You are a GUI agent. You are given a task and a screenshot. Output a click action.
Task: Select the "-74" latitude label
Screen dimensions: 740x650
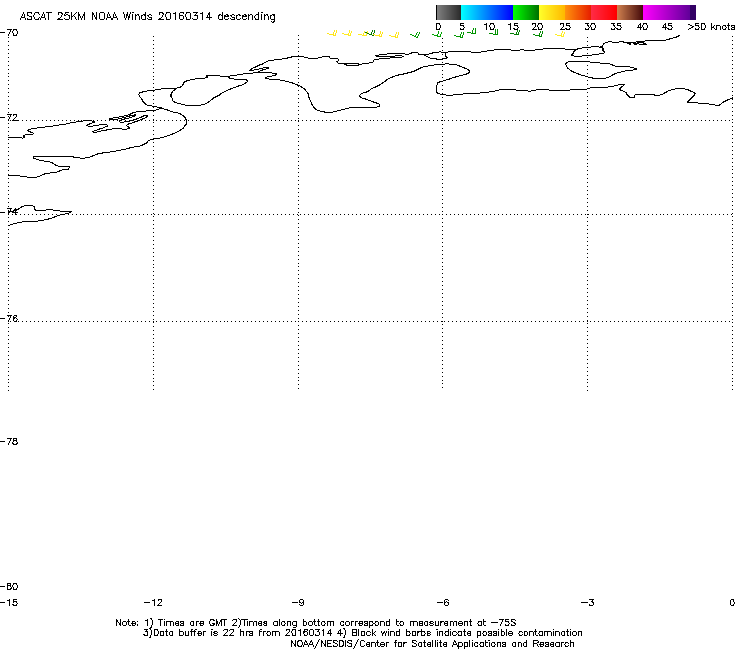[x=9, y=211]
